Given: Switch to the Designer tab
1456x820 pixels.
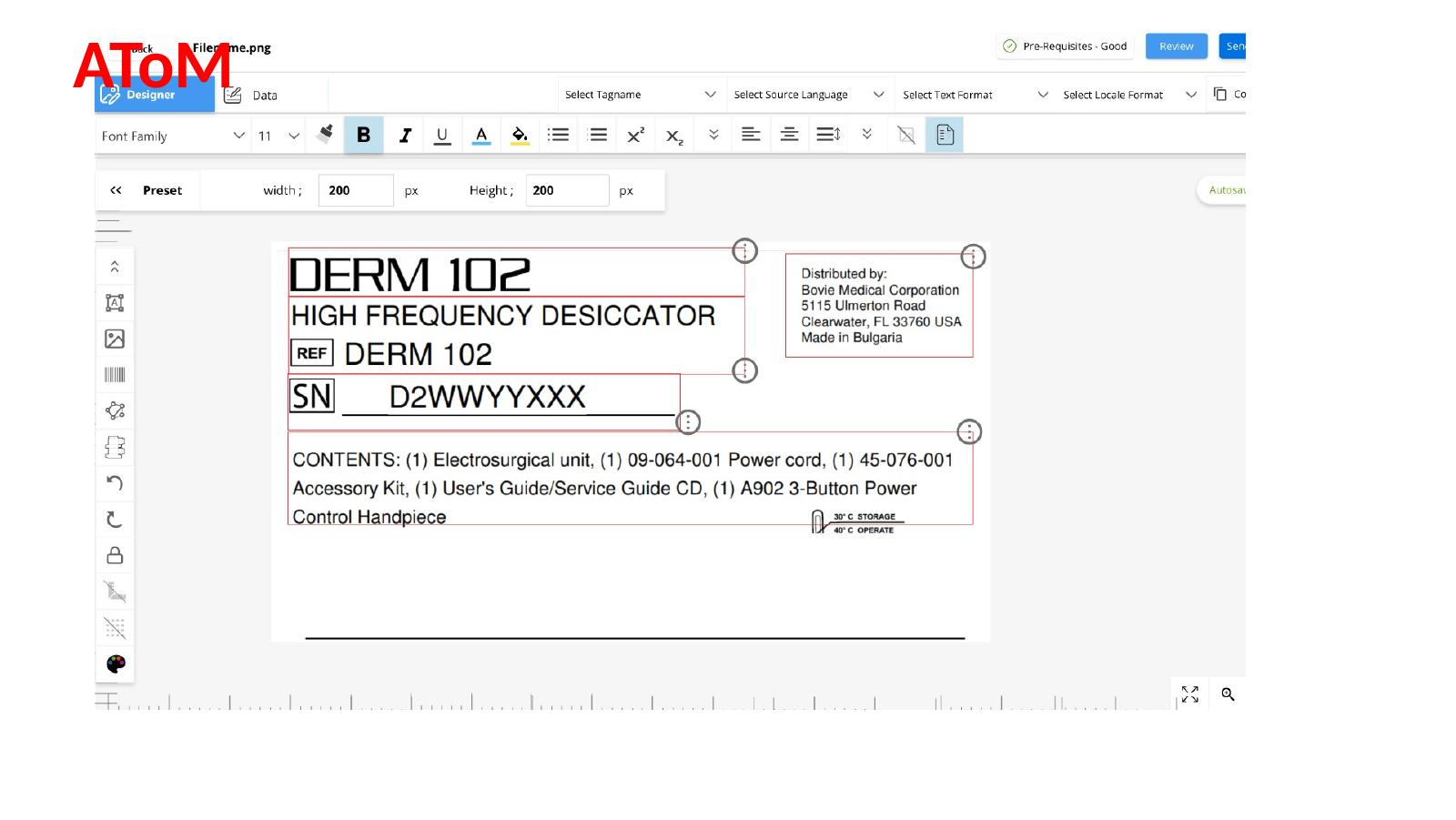Looking at the screenshot, I should coord(155,95).
